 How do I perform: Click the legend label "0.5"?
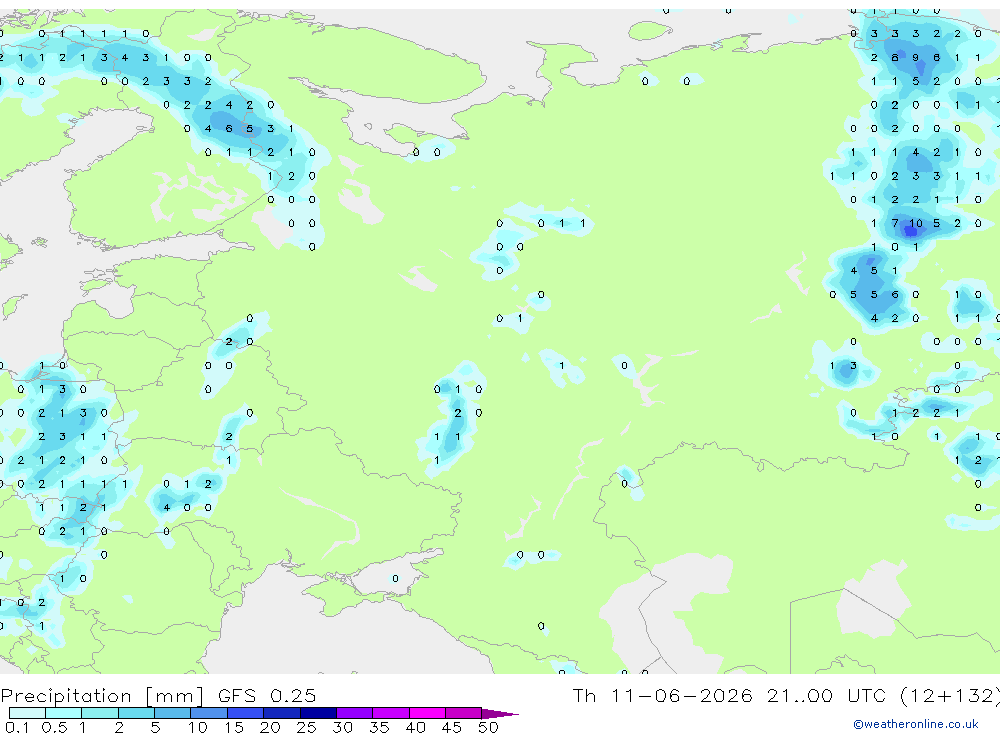pos(54,727)
